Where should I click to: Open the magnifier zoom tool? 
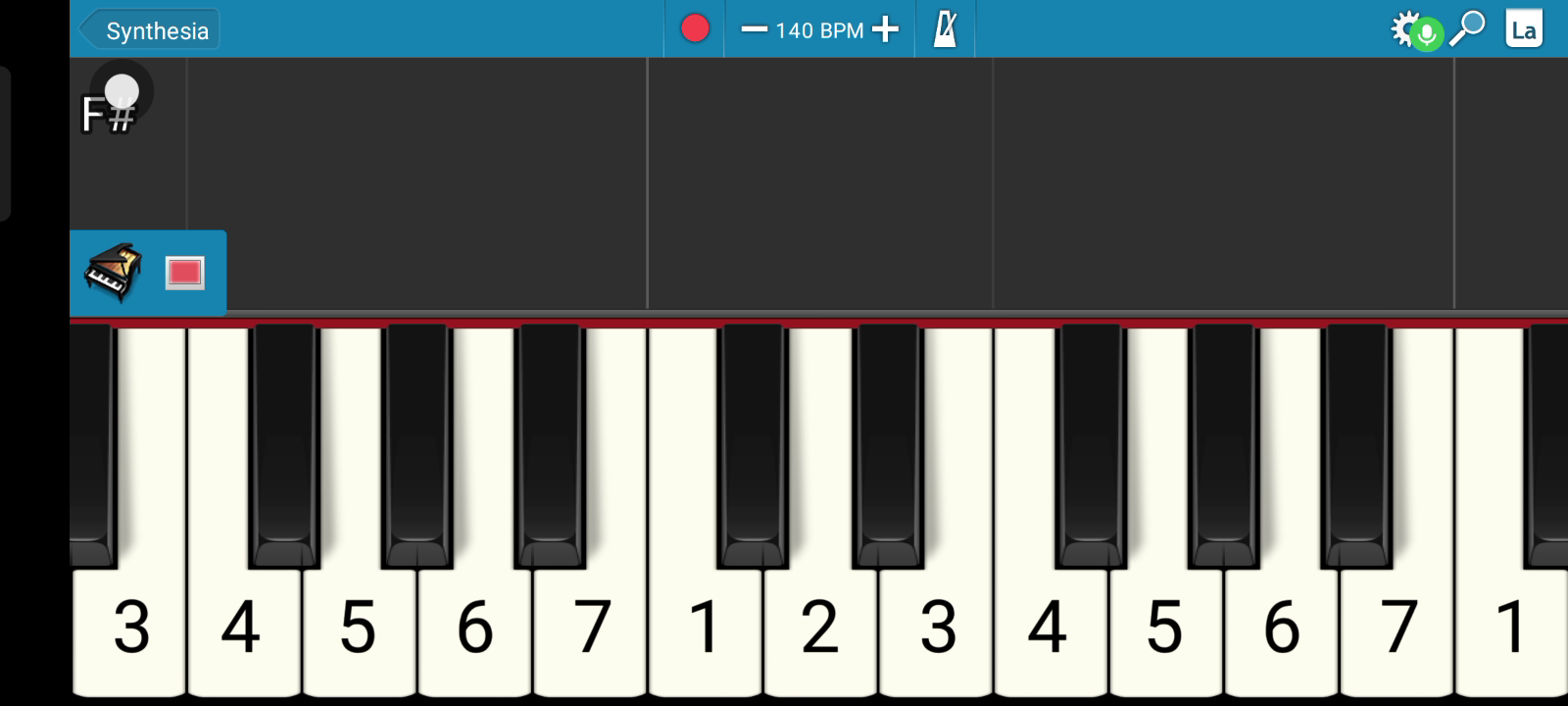tap(1468, 28)
